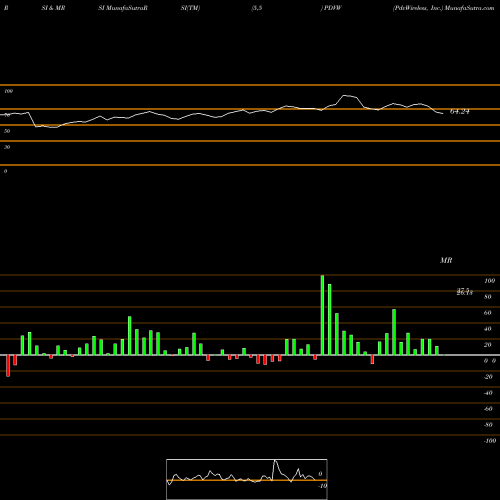Click the 20 label on MR axis

pos(488,345)
